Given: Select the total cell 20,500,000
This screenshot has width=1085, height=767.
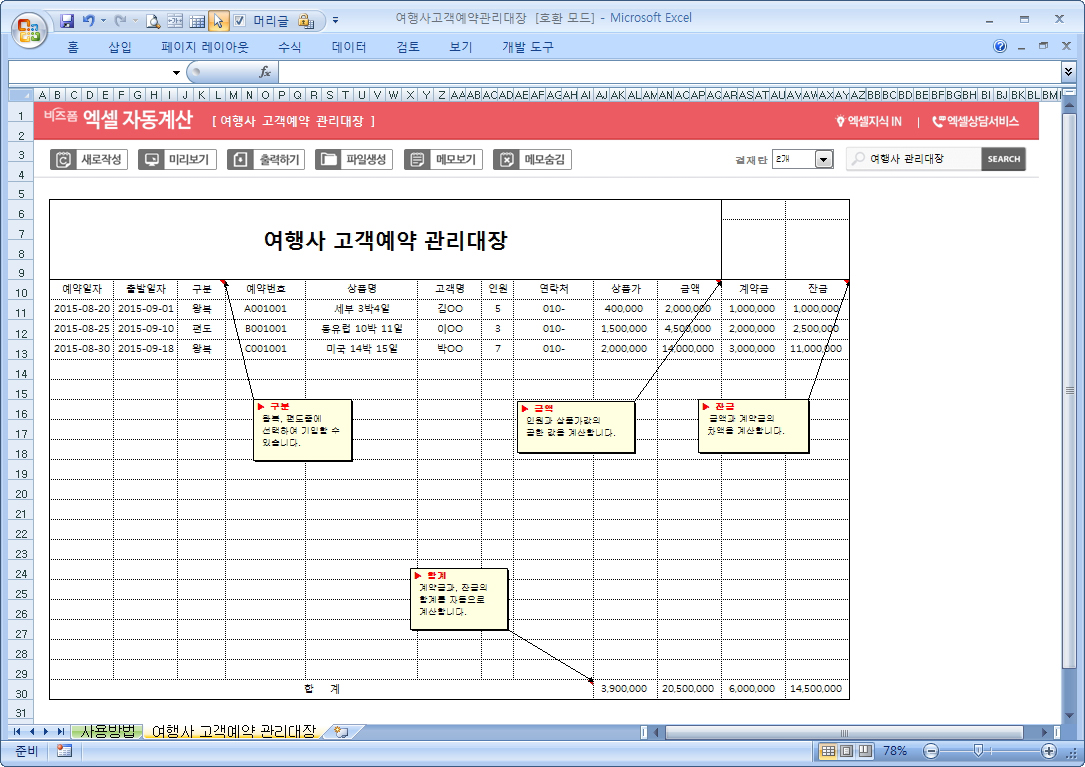Looking at the screenshot, I should click(689, 689).
